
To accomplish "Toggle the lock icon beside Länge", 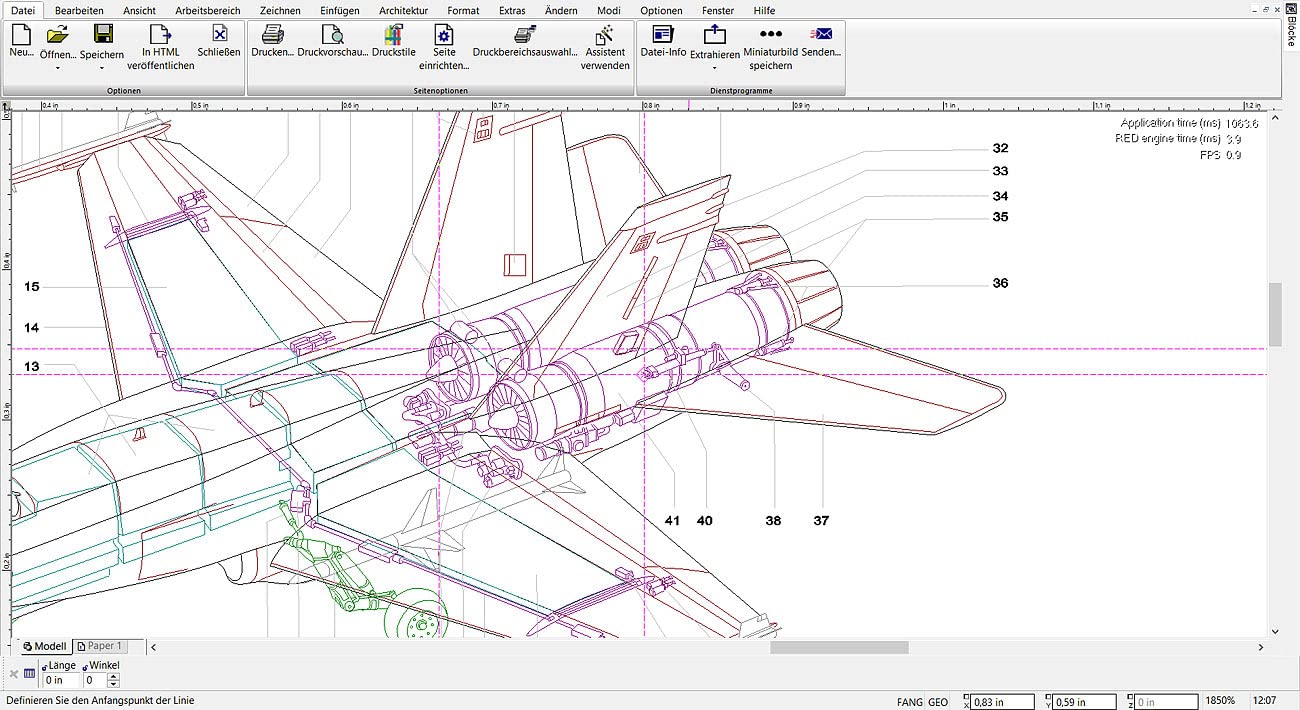I will click(44, 666).
